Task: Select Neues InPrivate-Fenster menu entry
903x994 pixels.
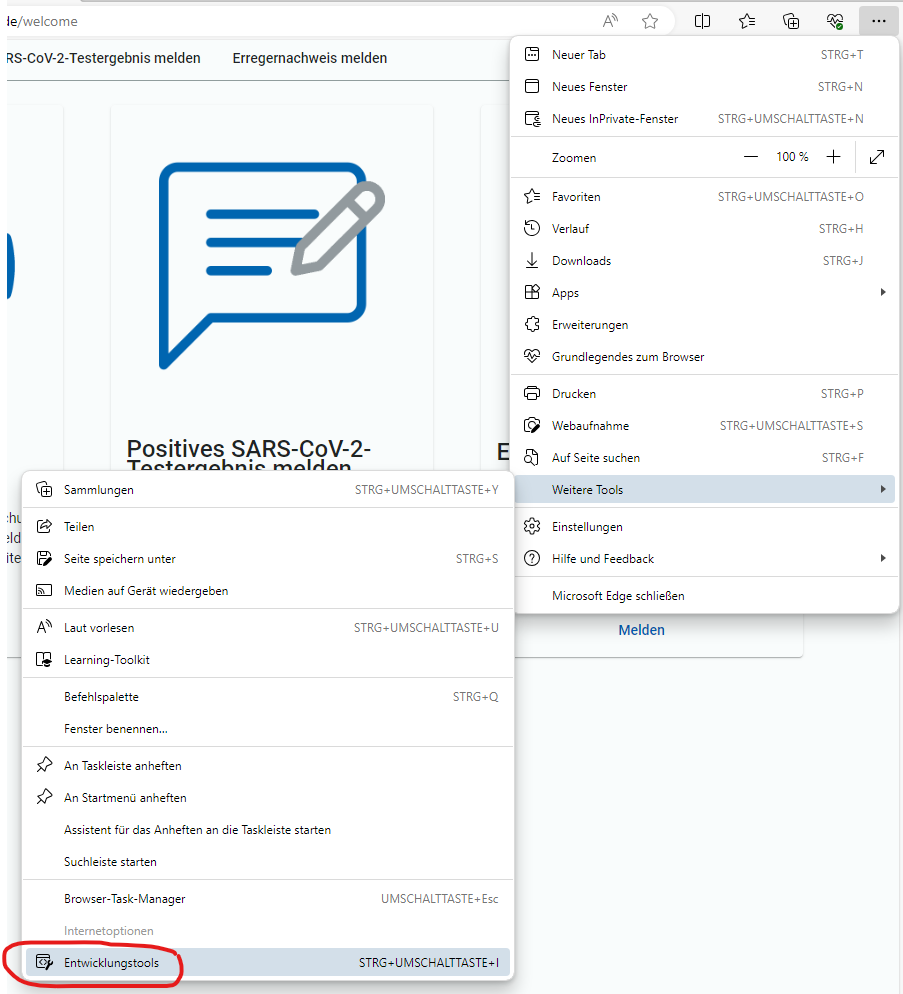Action: coord(615,119)
